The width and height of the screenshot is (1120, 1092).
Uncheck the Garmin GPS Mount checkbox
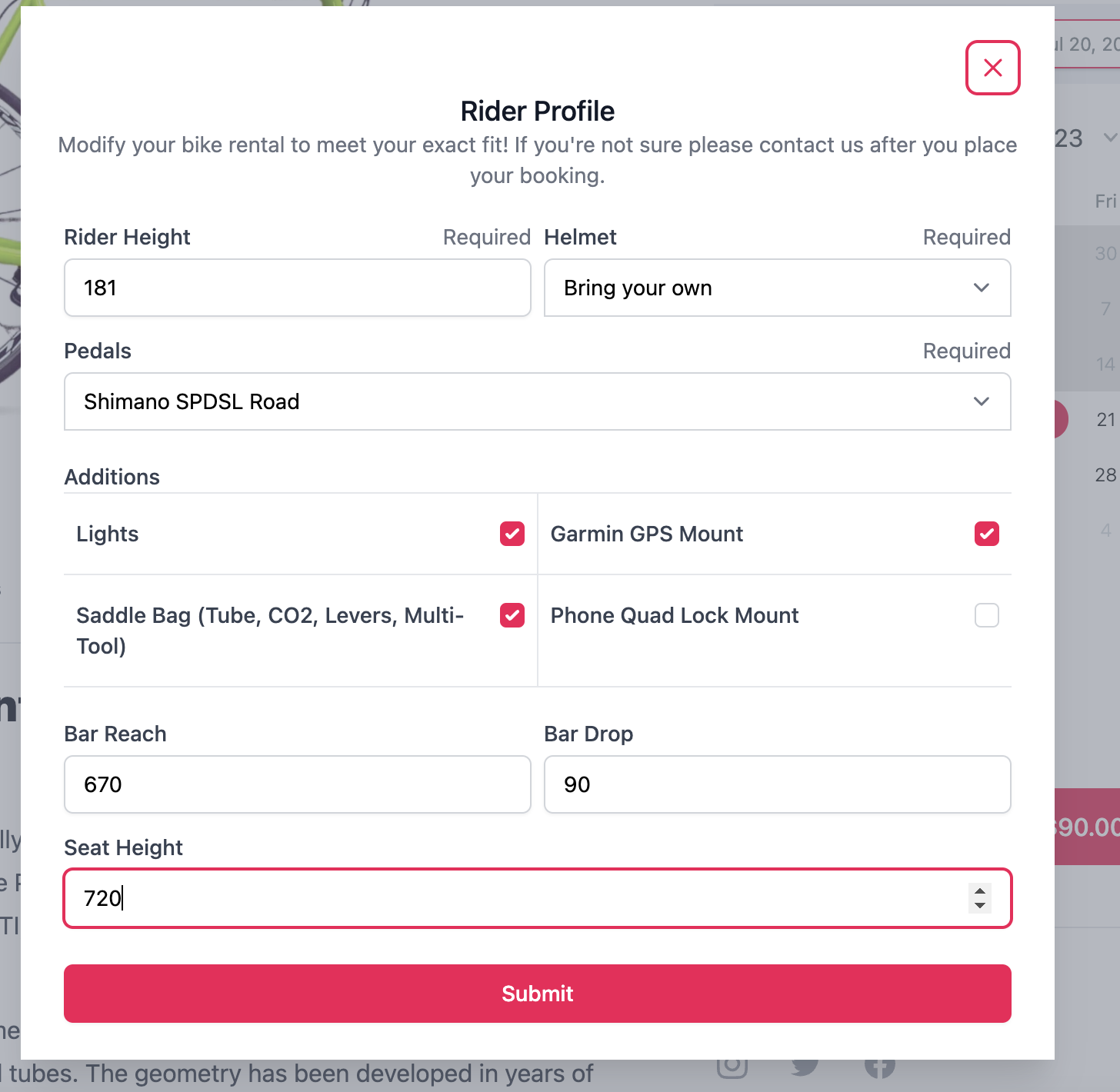[x=986, y=534]
